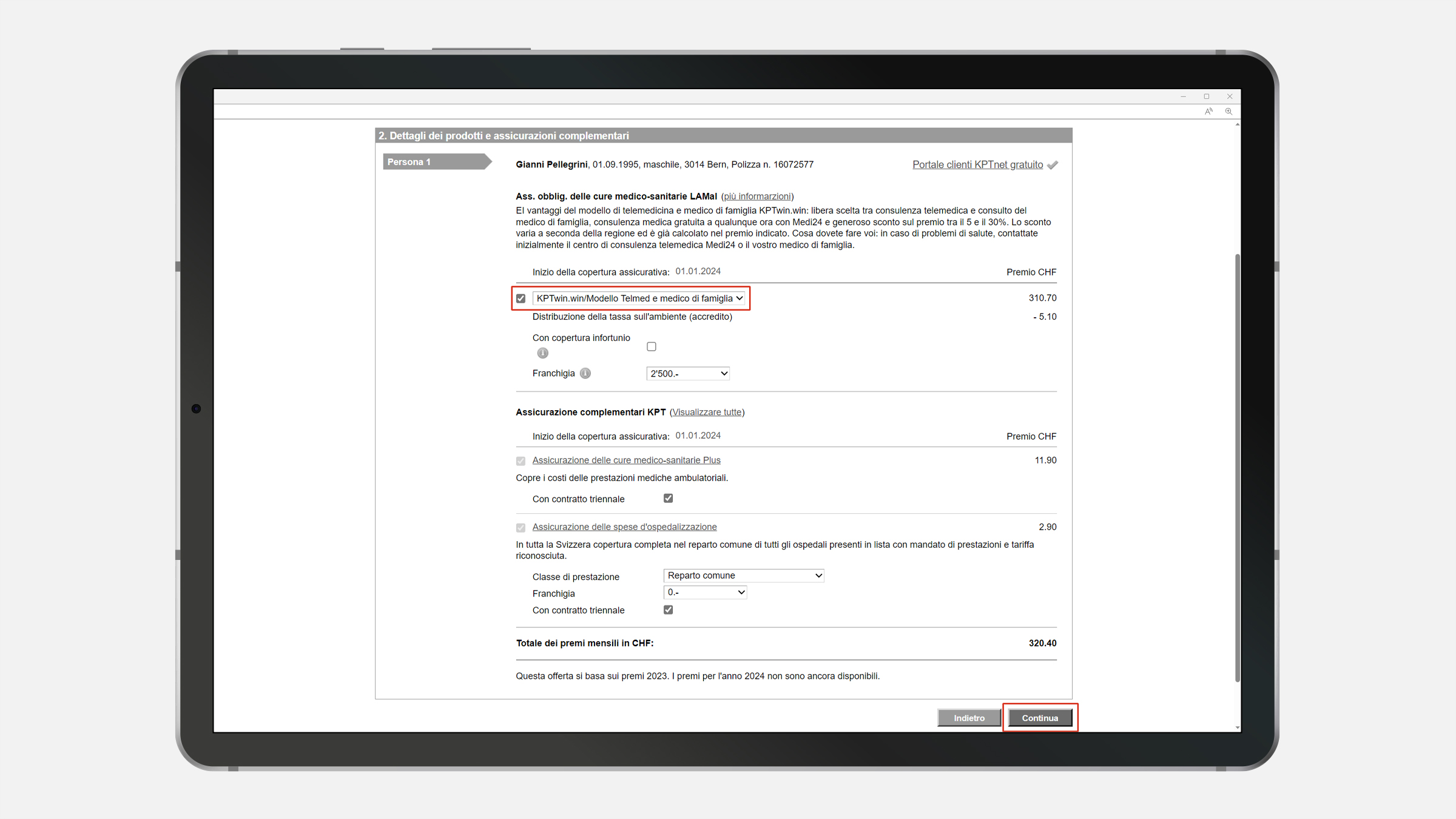Click the scroll down arrow at bottom

click(1237, 727)
